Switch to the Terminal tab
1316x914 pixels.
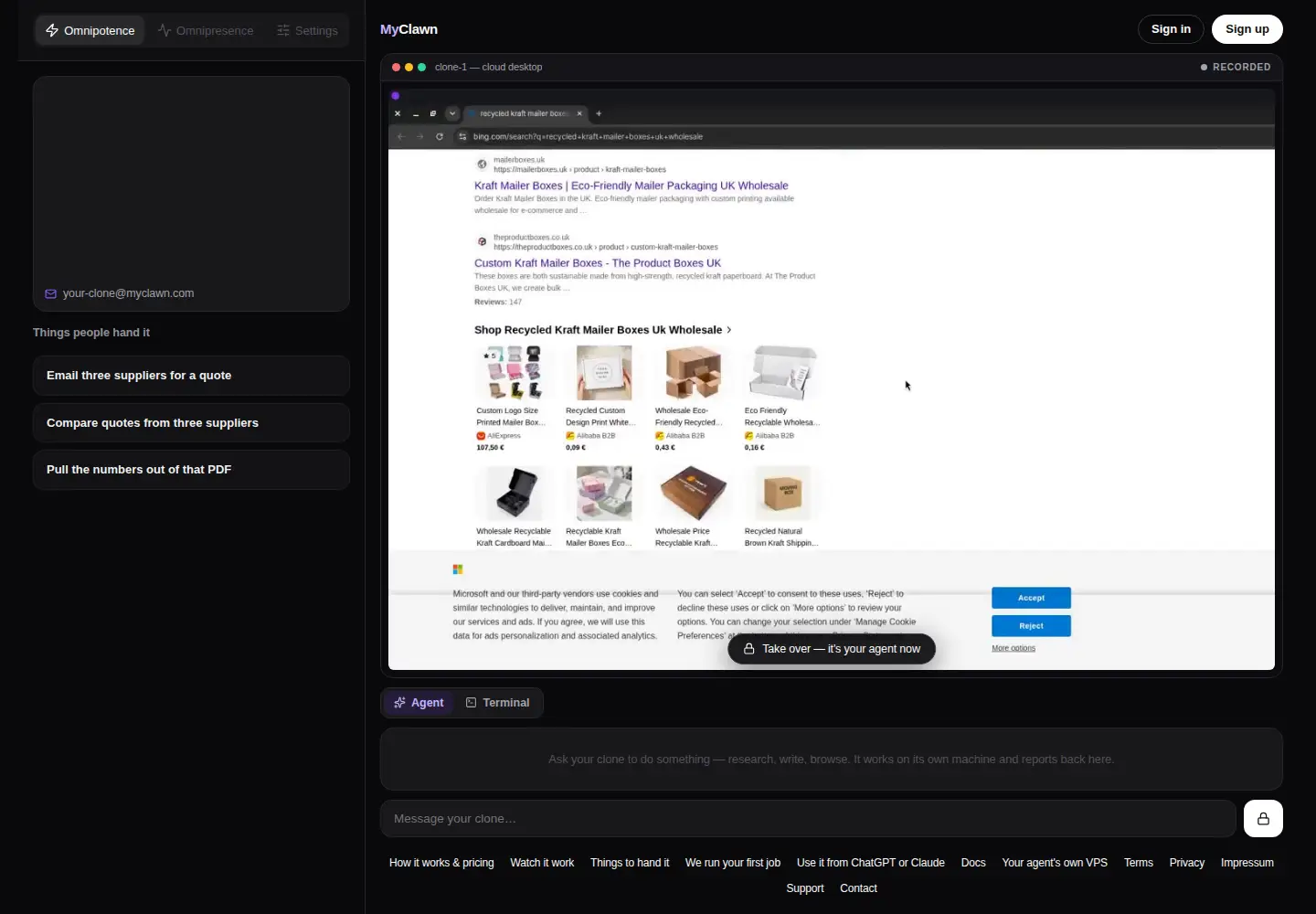[498, 703]
